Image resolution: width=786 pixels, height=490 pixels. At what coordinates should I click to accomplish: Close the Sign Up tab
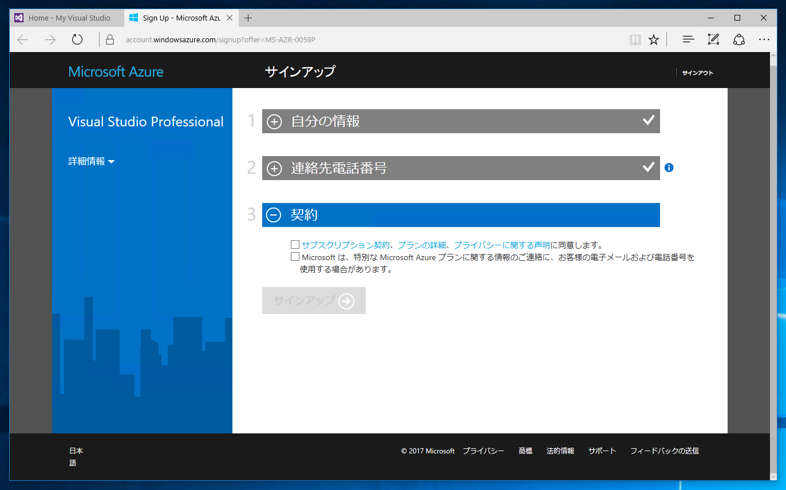pyautogui.click(x=230, y=18)
